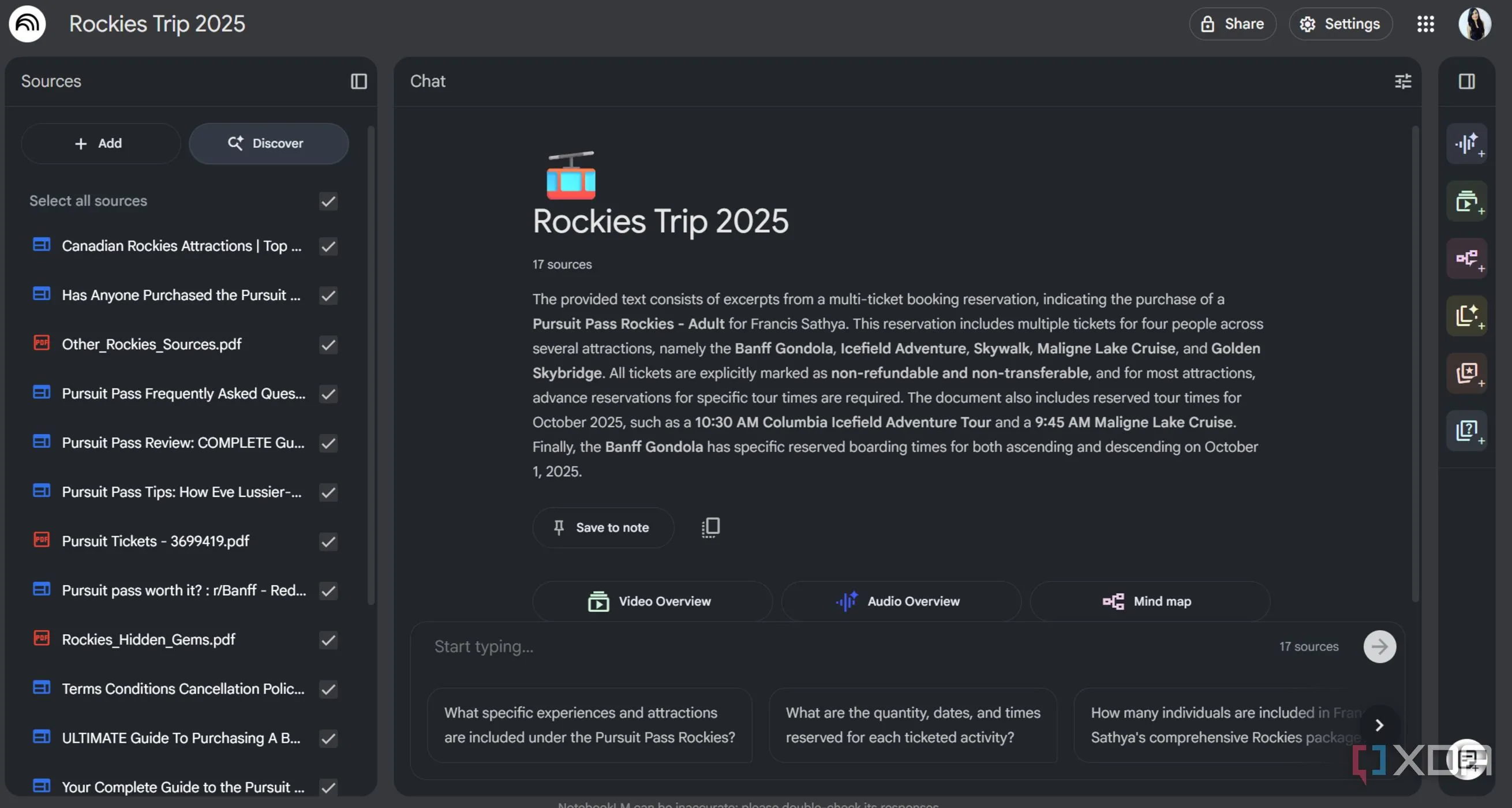Screen dimensions: 1512x808
Task: Click the Discover sources button
Action: 268,144
